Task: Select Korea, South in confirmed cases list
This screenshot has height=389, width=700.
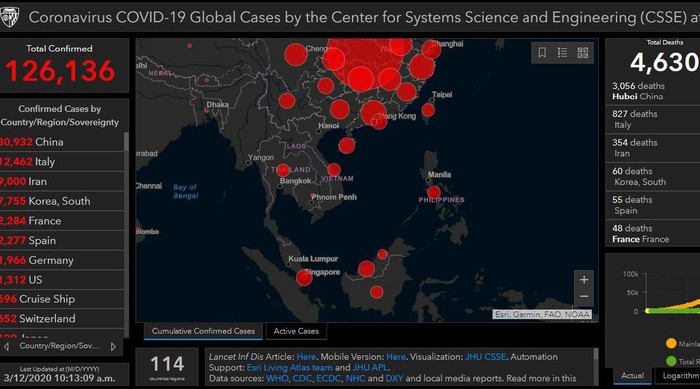Action: (62, 201)
